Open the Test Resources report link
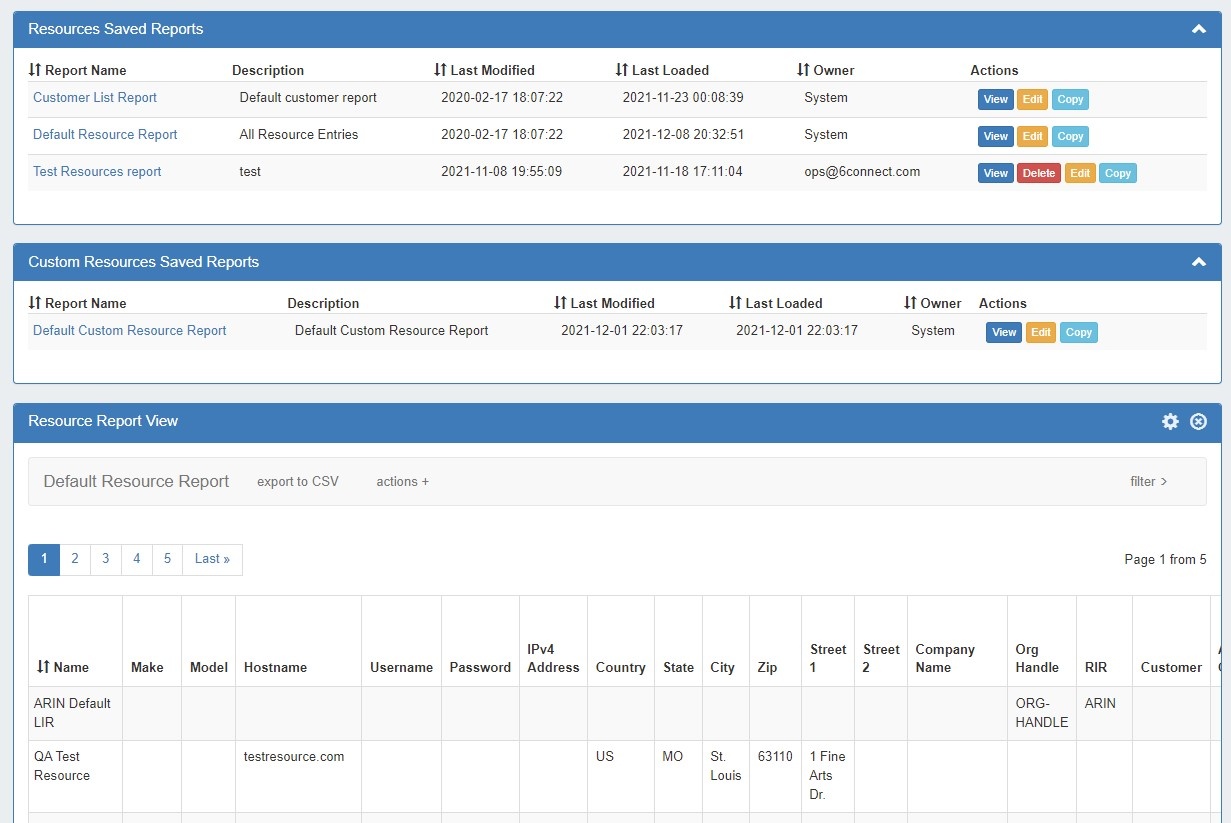Screen dimensions: 1231x823 point(97,172)
